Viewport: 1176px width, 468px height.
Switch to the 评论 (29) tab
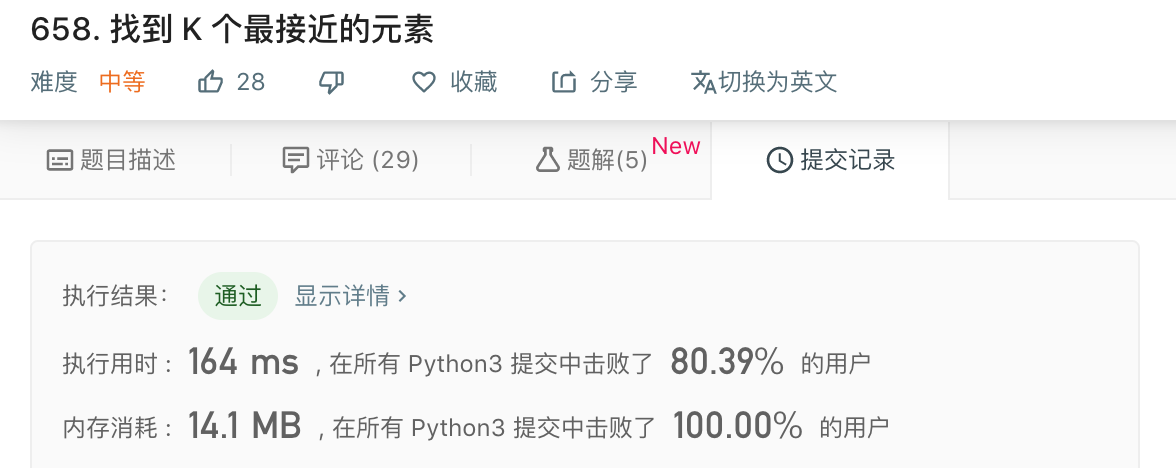(x=350, y=160)
